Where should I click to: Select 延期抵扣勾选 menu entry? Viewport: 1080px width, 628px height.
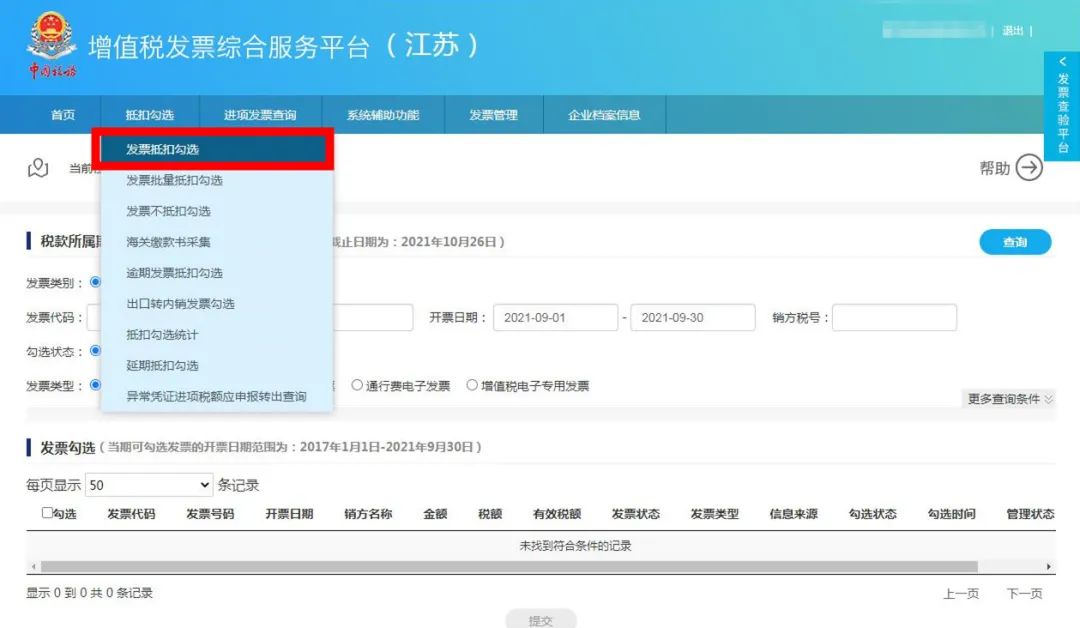[217, 366]
